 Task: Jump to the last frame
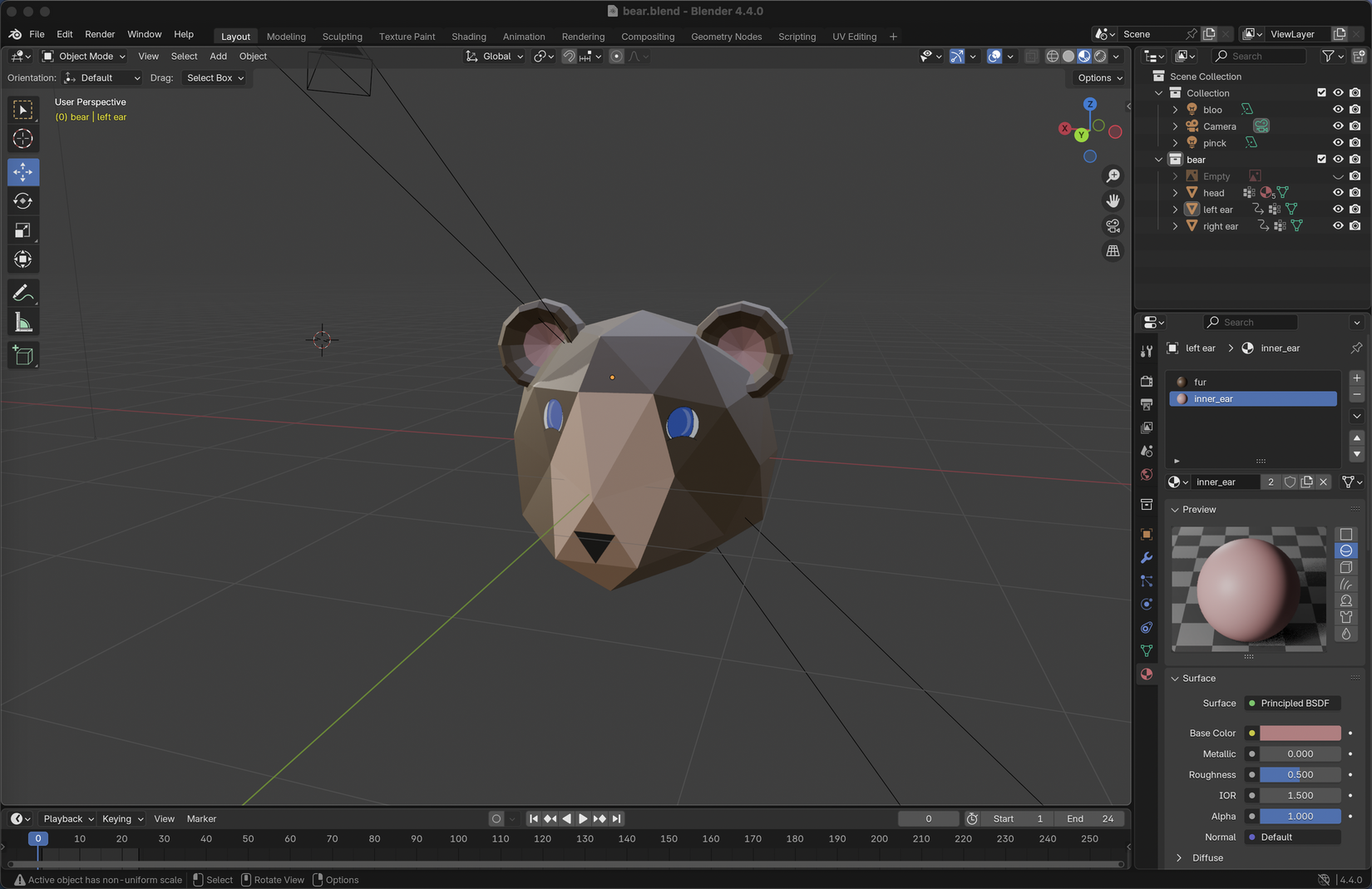(x=616, y=819)
